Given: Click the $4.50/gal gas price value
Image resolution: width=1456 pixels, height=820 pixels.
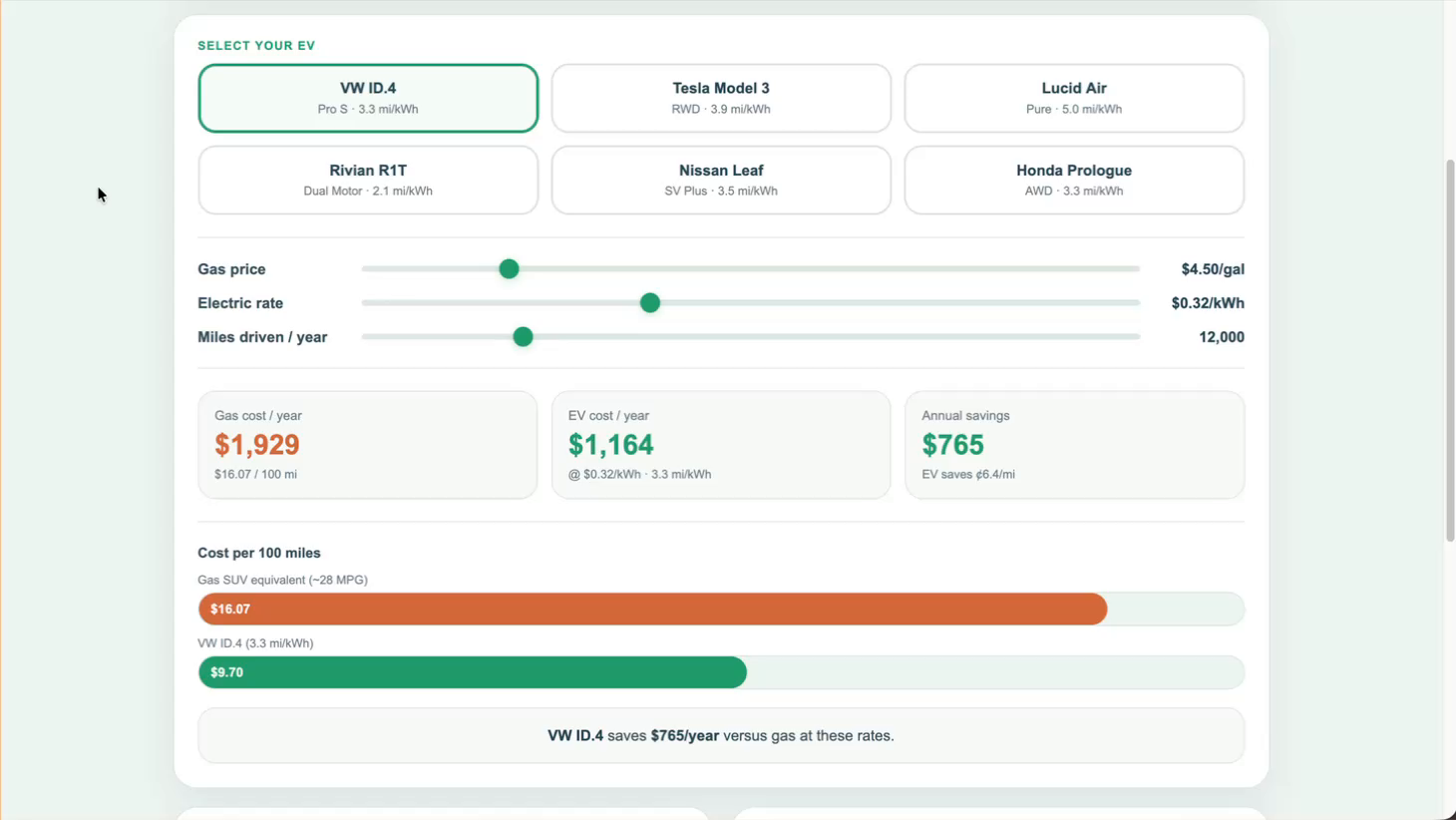Looking at the screenshot, I should pos(1213,269).
